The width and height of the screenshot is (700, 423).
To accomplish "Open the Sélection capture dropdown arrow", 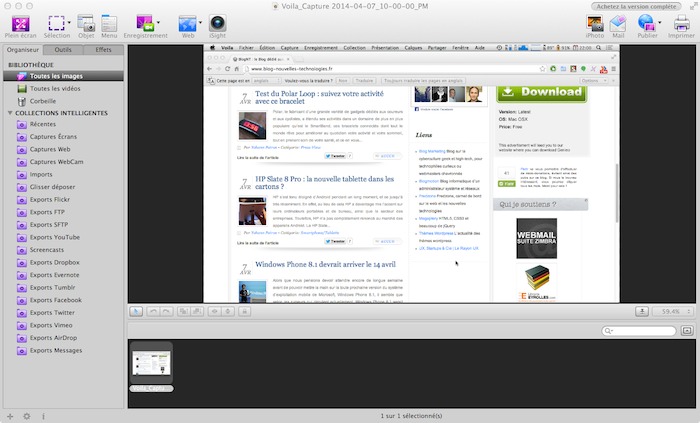I will (69, 22).
